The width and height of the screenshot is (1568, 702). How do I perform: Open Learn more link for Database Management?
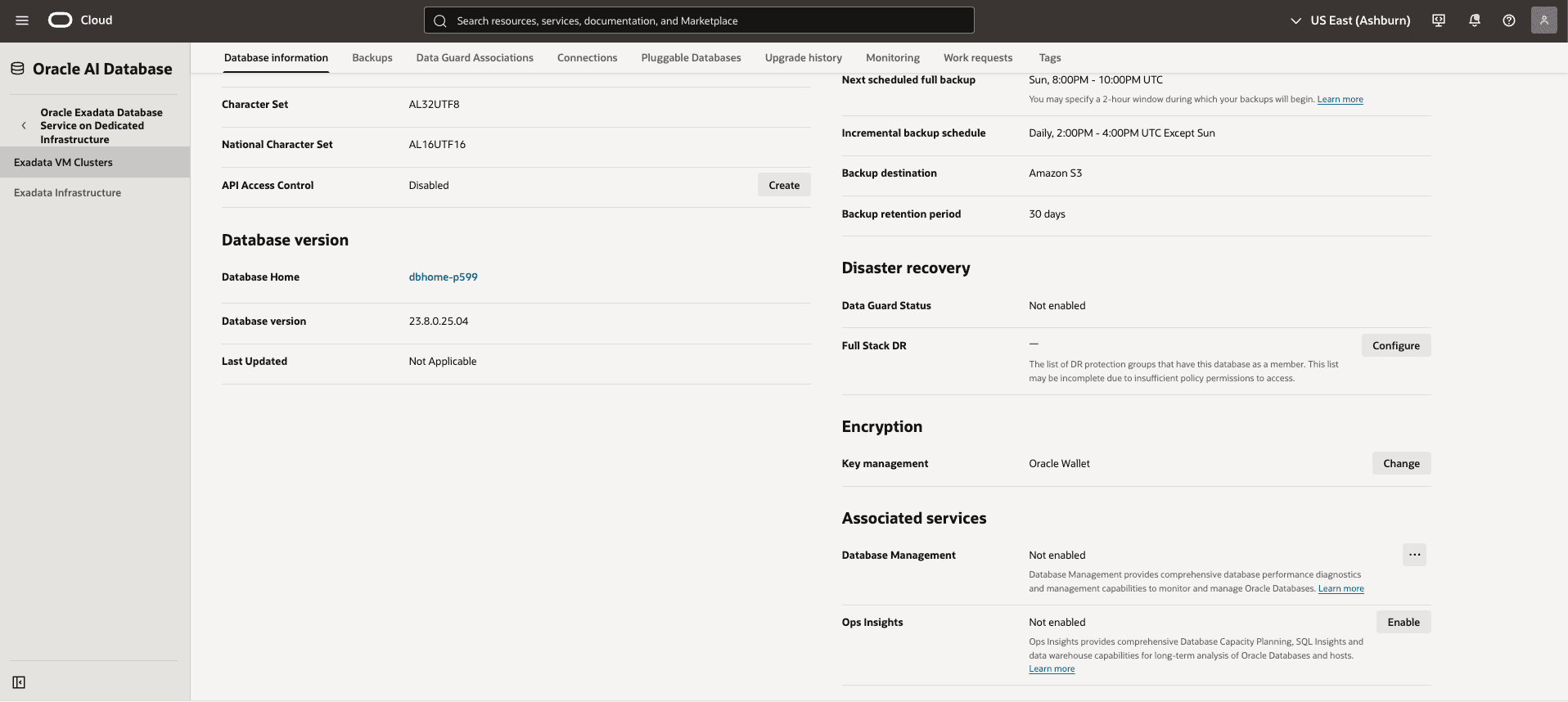pyautogui.click(x=1341, y=589)
